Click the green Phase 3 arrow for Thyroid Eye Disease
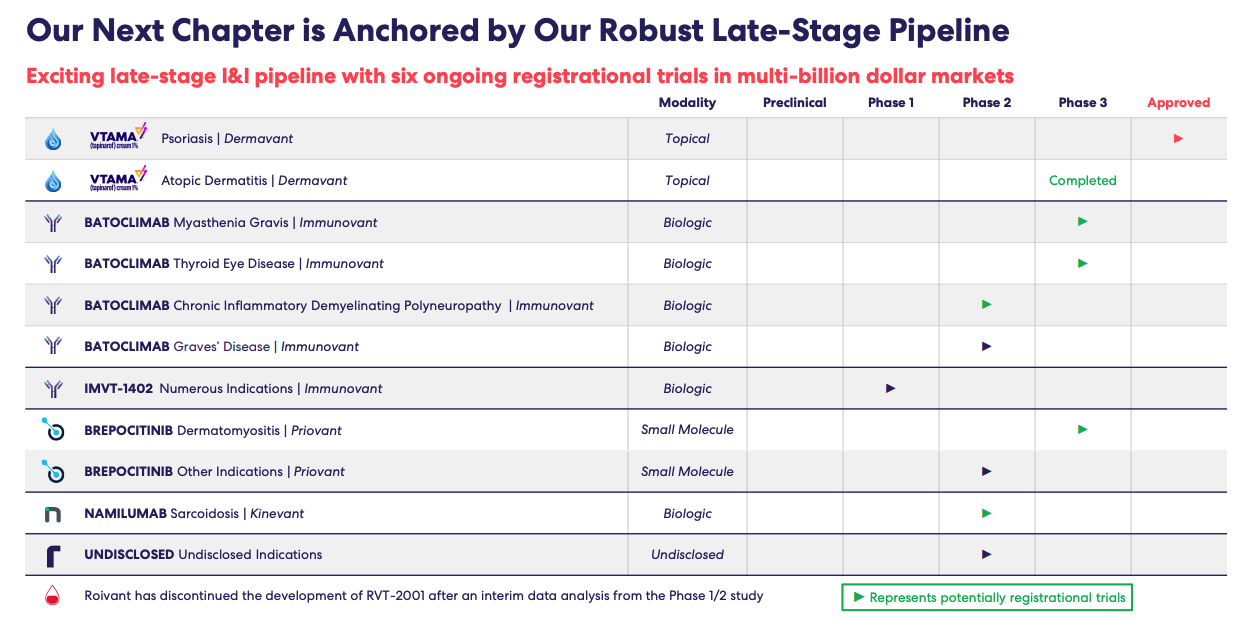The image size is (1237, 621). [1082, 263]
